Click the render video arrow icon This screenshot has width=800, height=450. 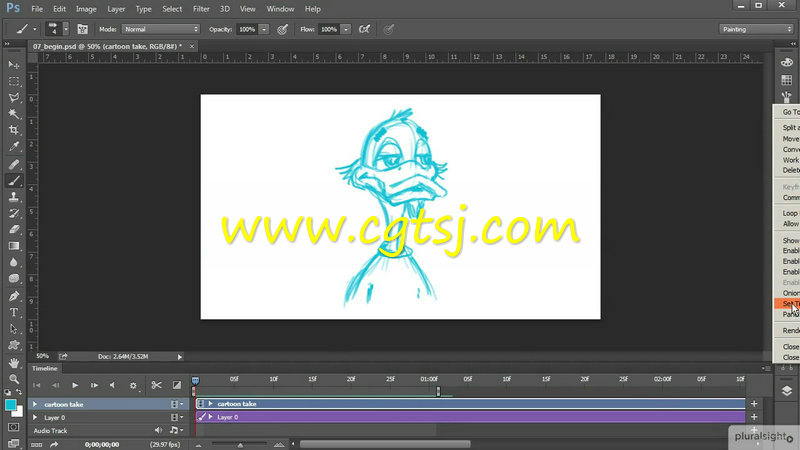pyautogui.click(x=54, y=444)
